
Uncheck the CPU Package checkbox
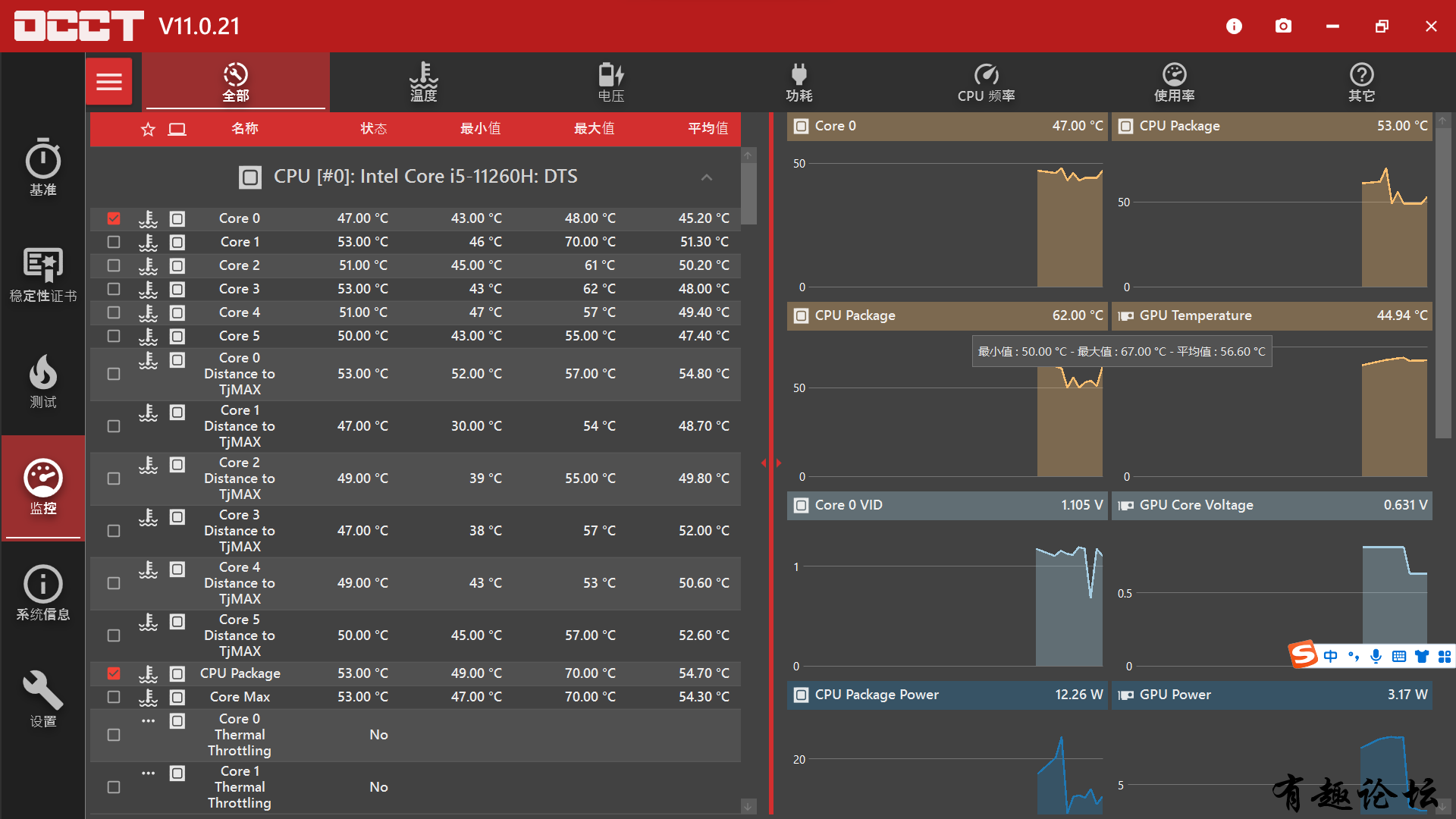(x=114, y=673)
